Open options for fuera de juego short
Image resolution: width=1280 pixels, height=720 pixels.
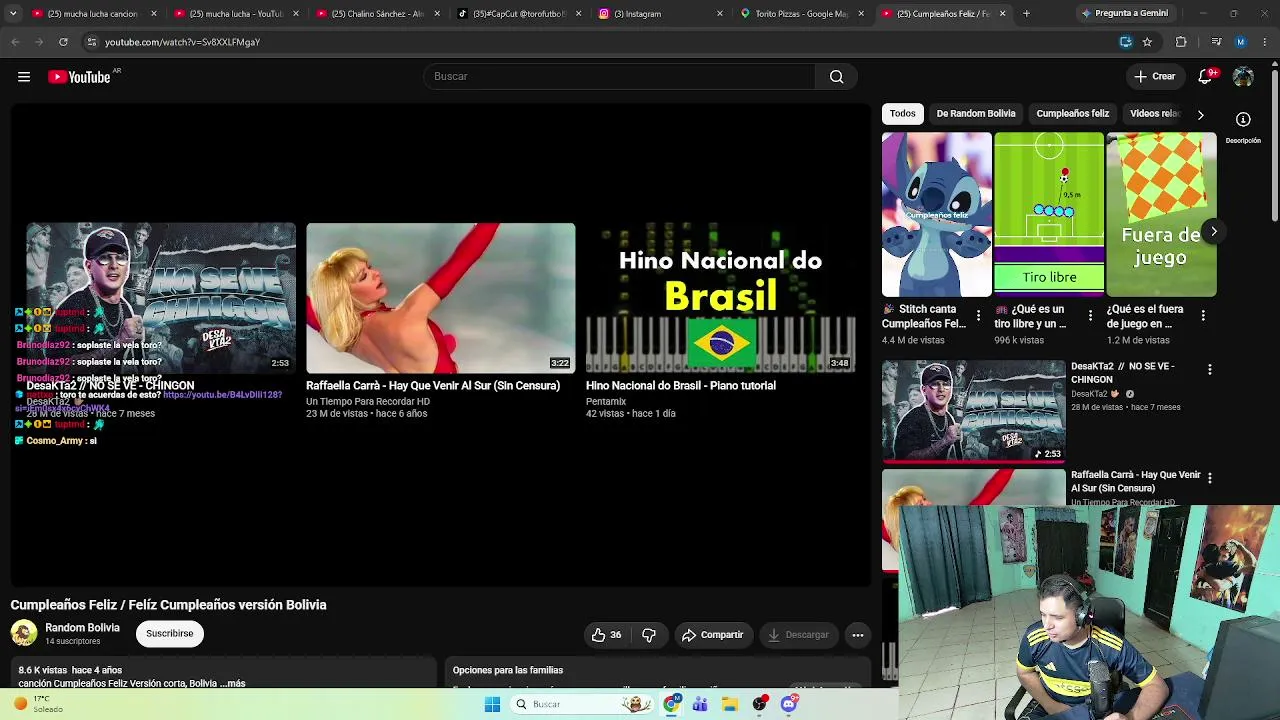1203,316
